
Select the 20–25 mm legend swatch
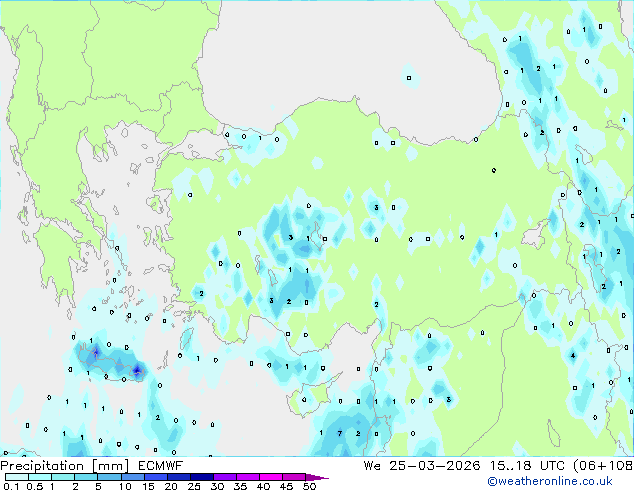[179, 477]
